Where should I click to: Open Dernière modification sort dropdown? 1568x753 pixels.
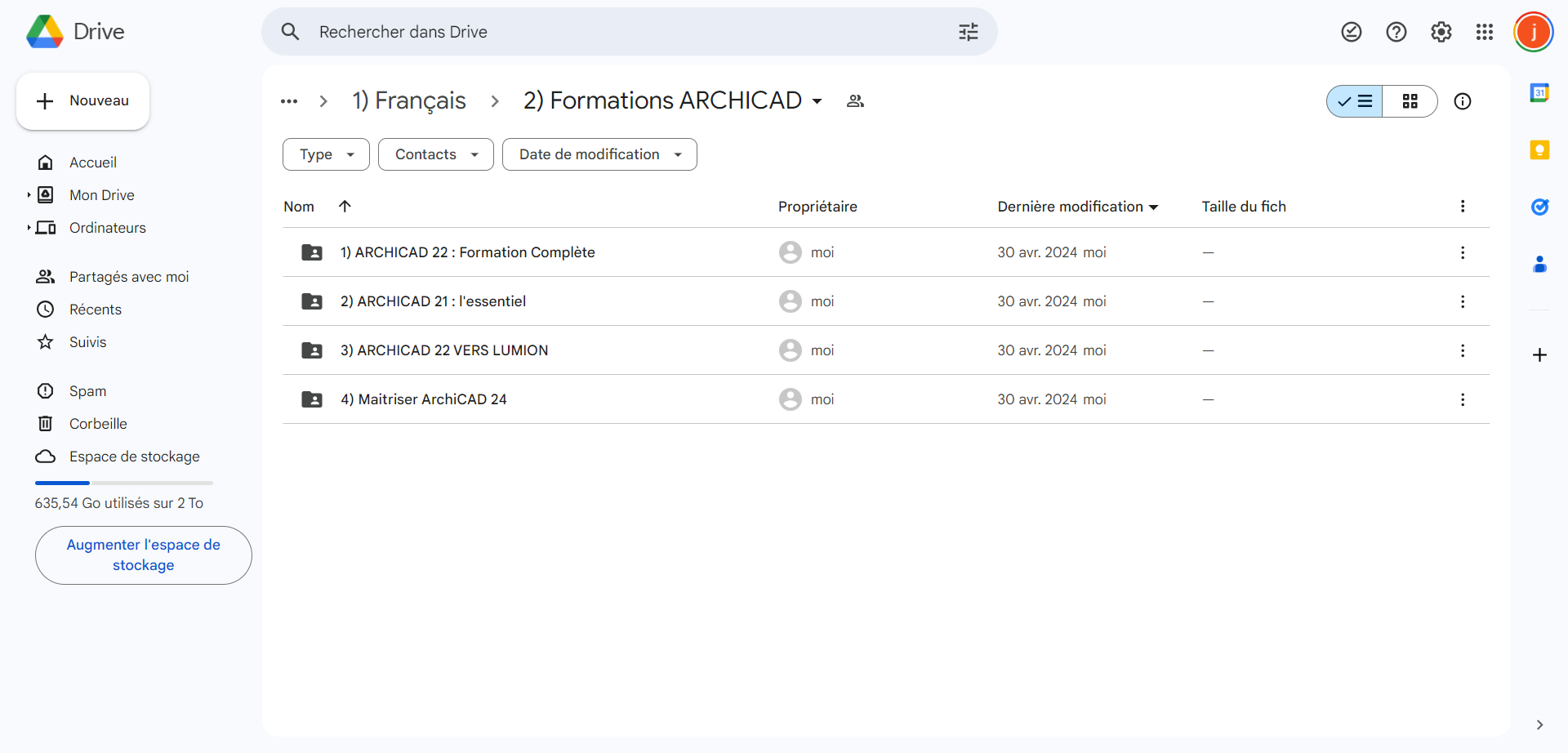[1153, 207]
